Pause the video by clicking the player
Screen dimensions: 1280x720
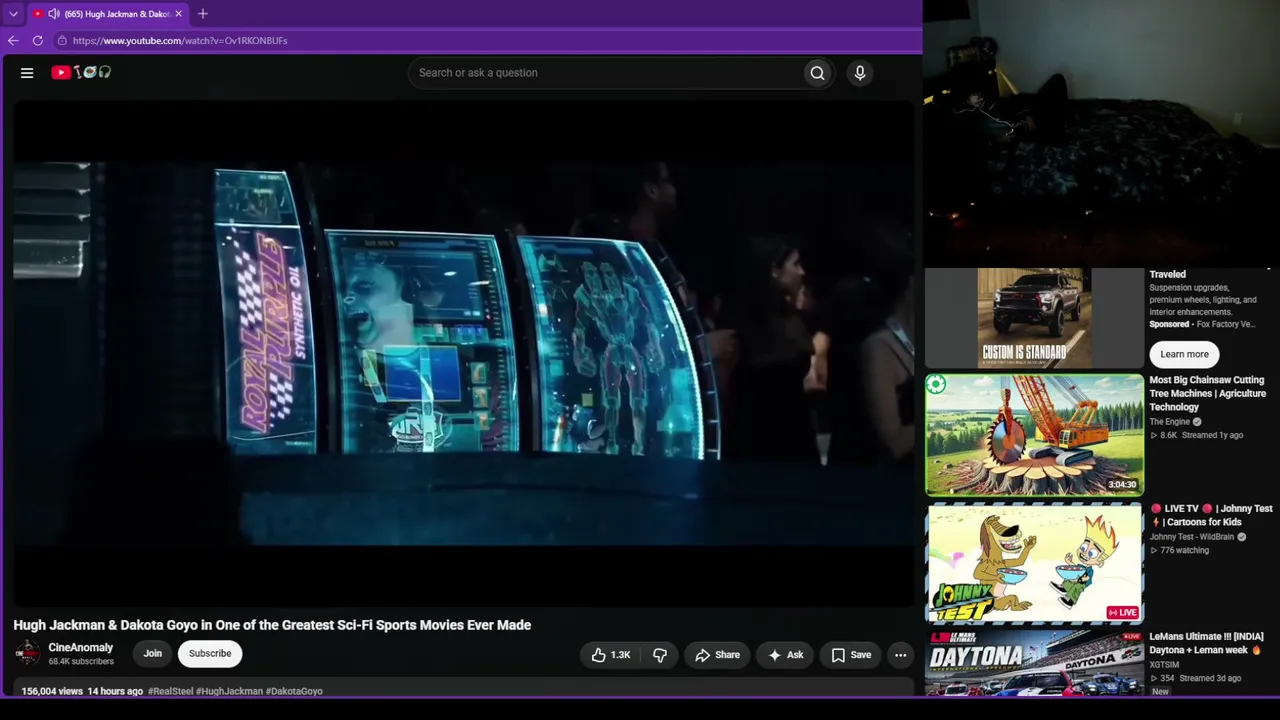pyautogui.click(x=464, y=353)
